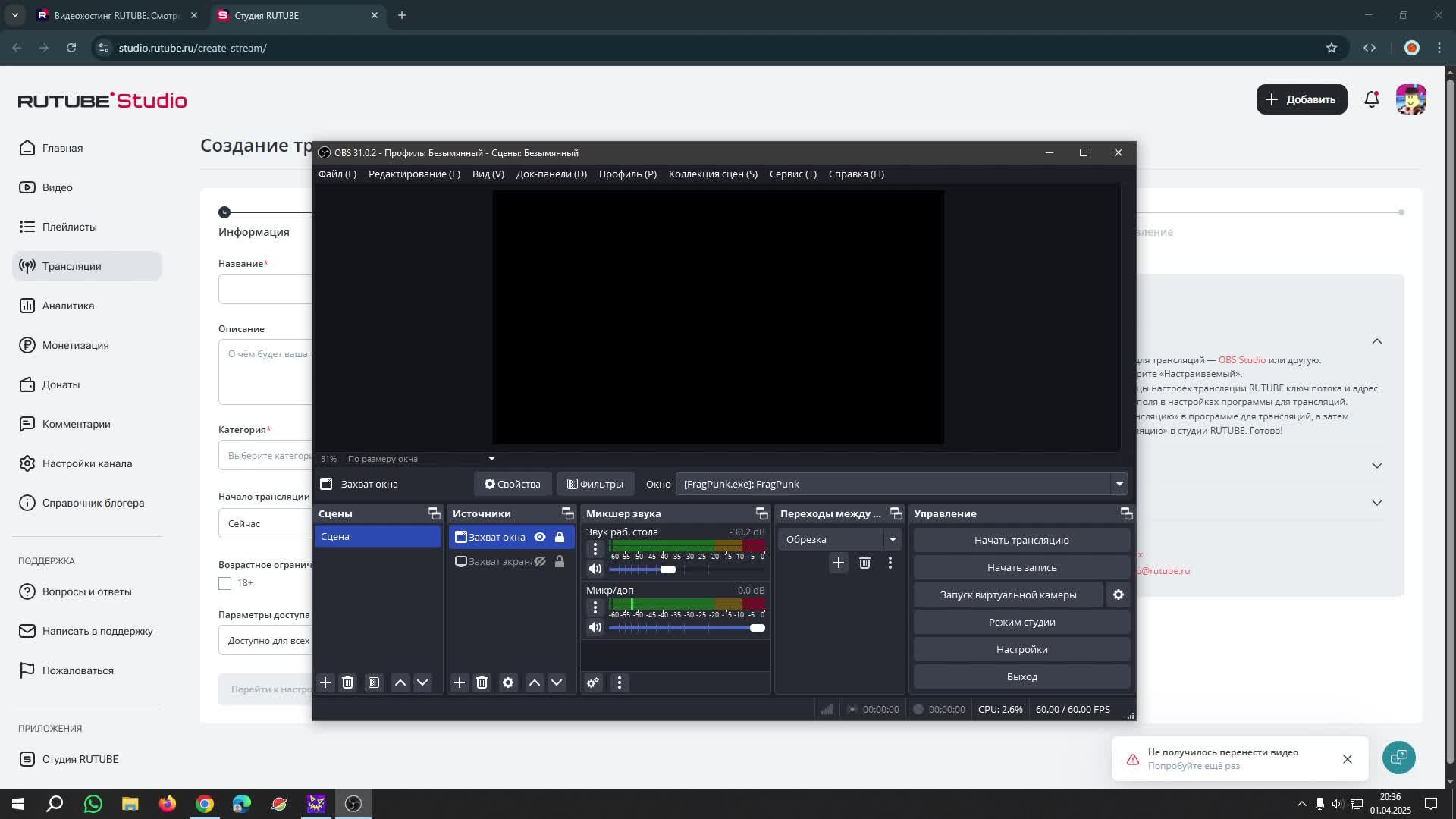Viewport: 1456px width, 819px height.
Task: Open virtual camera settings gear
Action: (1119, 595)
